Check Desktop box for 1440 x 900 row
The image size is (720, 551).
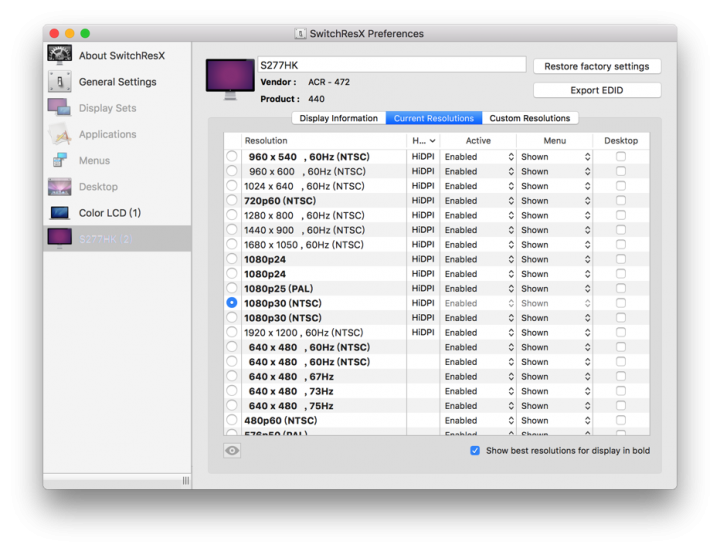[x=621, y=230]
